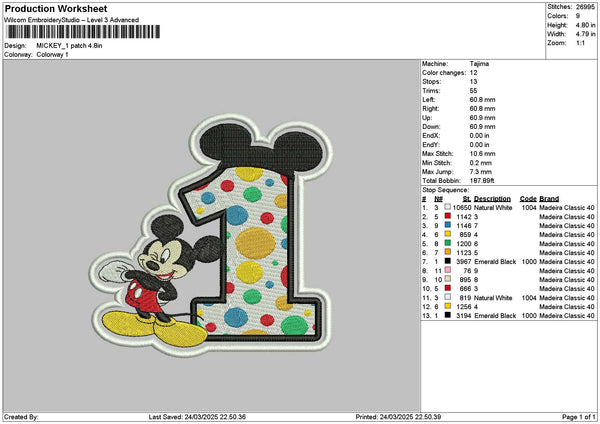
Task: Select the Color changes value 12
Action: click(x=473, y=73)
